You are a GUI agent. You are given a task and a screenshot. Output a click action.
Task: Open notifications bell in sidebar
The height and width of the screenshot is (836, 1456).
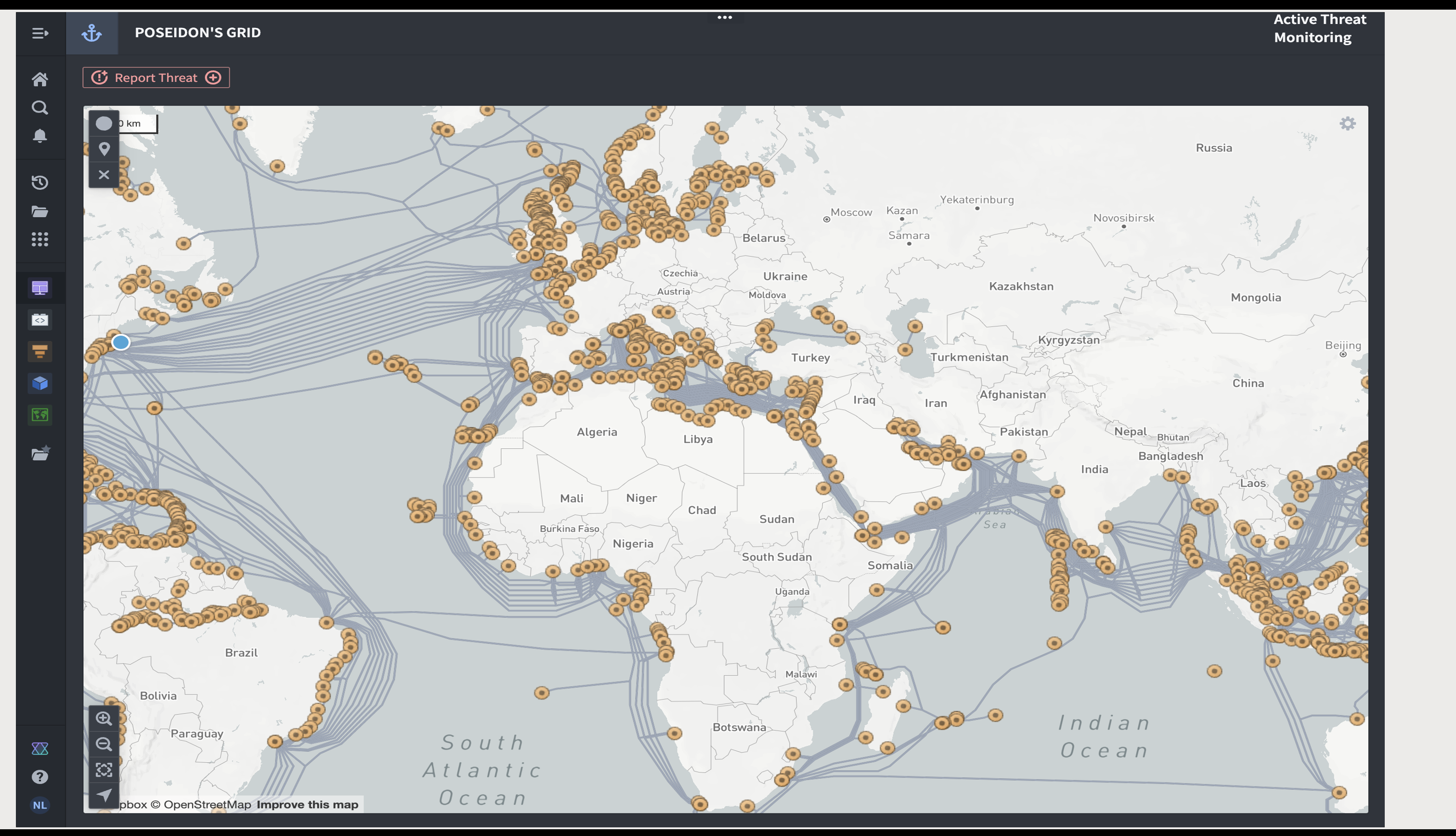click(39, 136)
